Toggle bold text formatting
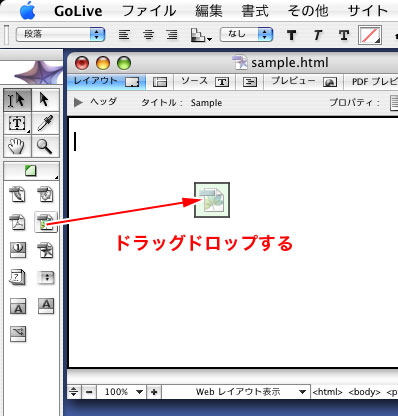This screenshot has height=416, width=398. pos(291,35)
